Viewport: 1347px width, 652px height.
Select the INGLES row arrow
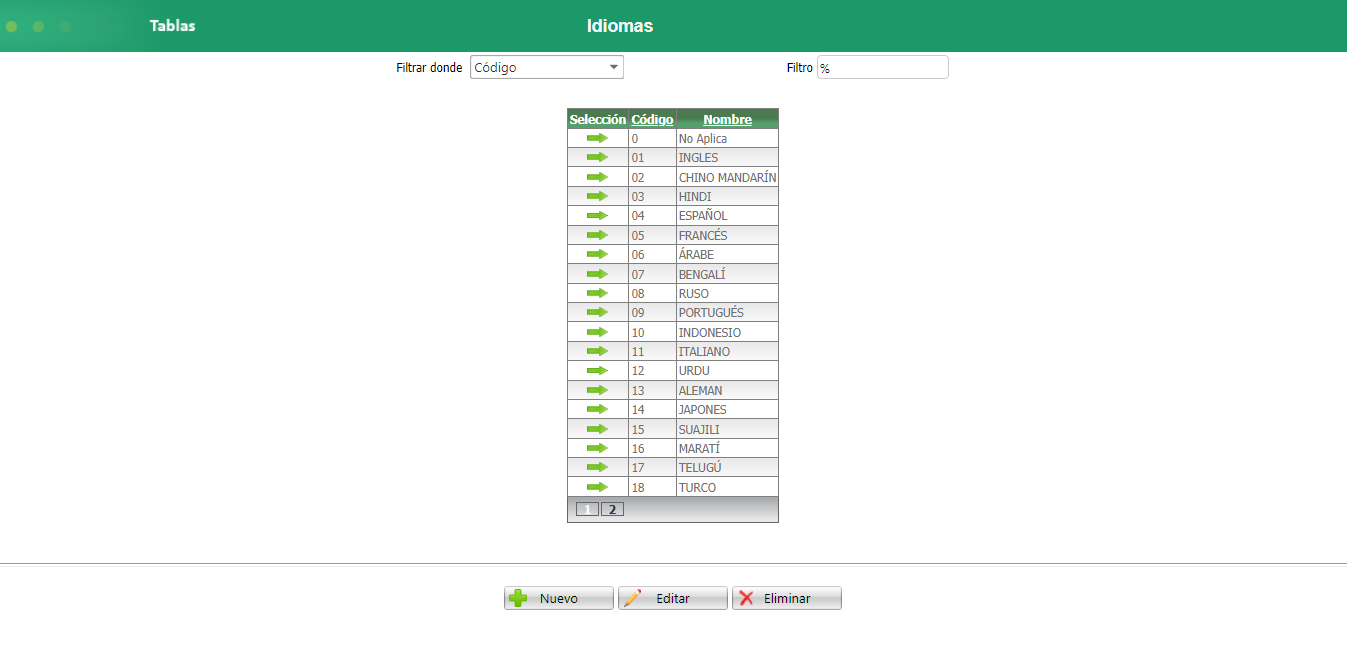coord(597,157)
